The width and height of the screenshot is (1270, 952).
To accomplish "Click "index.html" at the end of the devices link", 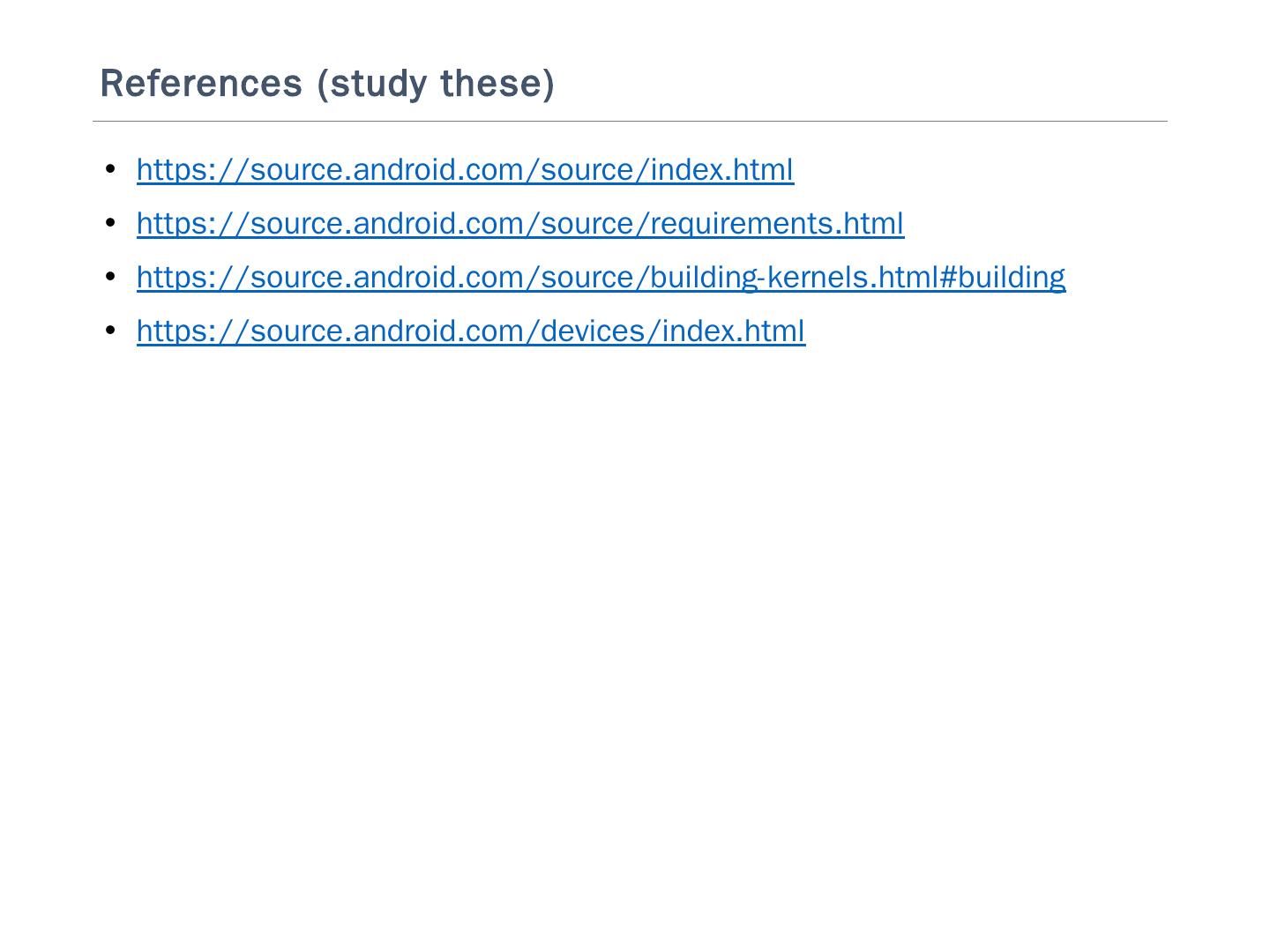I will [x=734, y=331].
